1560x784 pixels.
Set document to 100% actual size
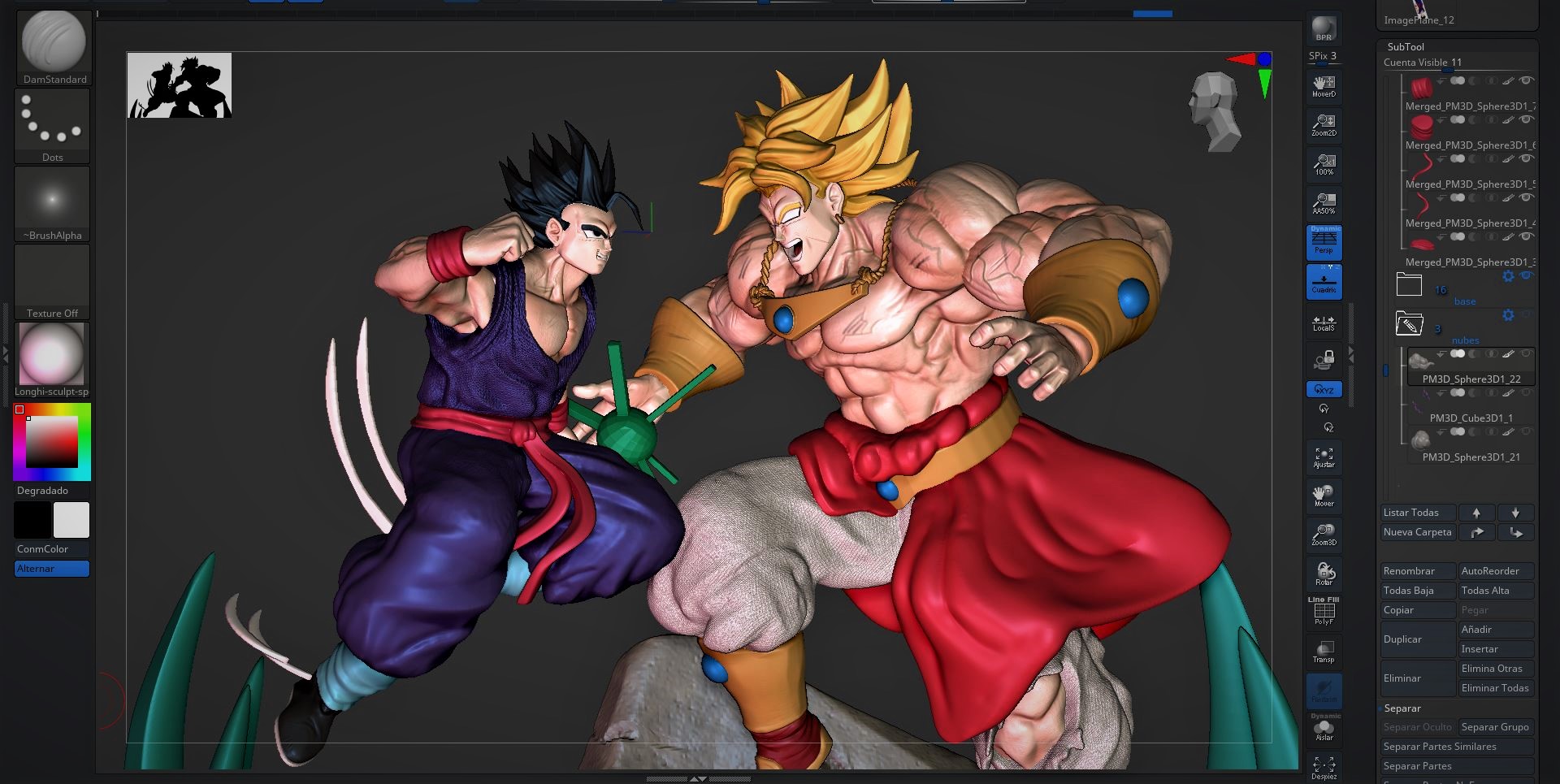tap(1324, 163)
